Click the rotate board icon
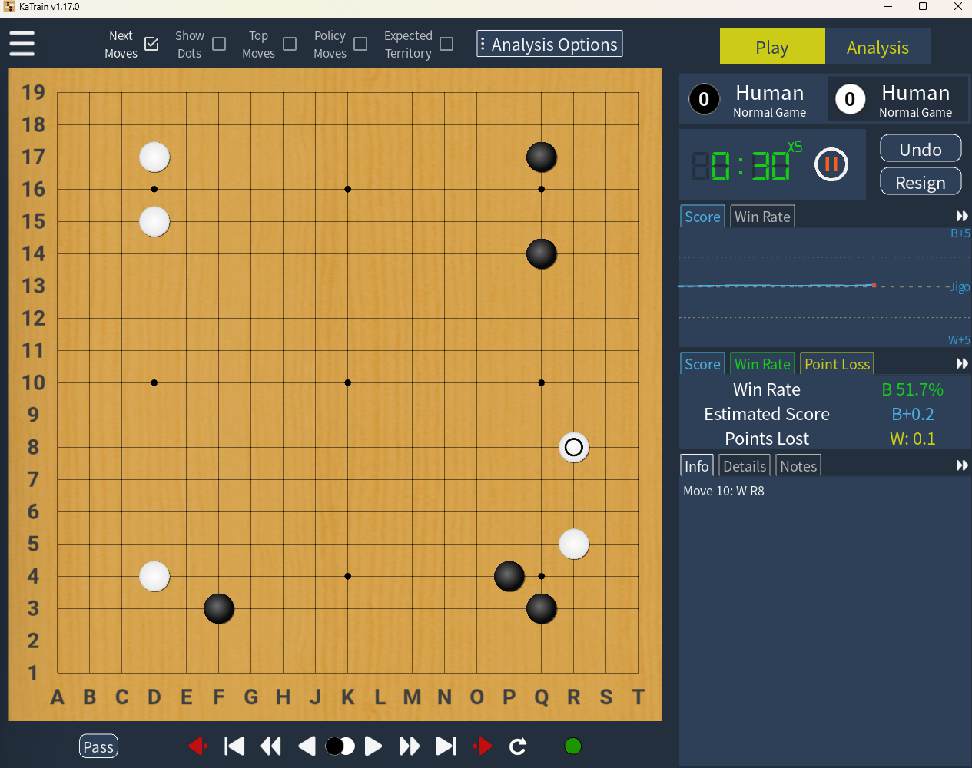Viewport: 972px width, 768px height. pos(517,746)
